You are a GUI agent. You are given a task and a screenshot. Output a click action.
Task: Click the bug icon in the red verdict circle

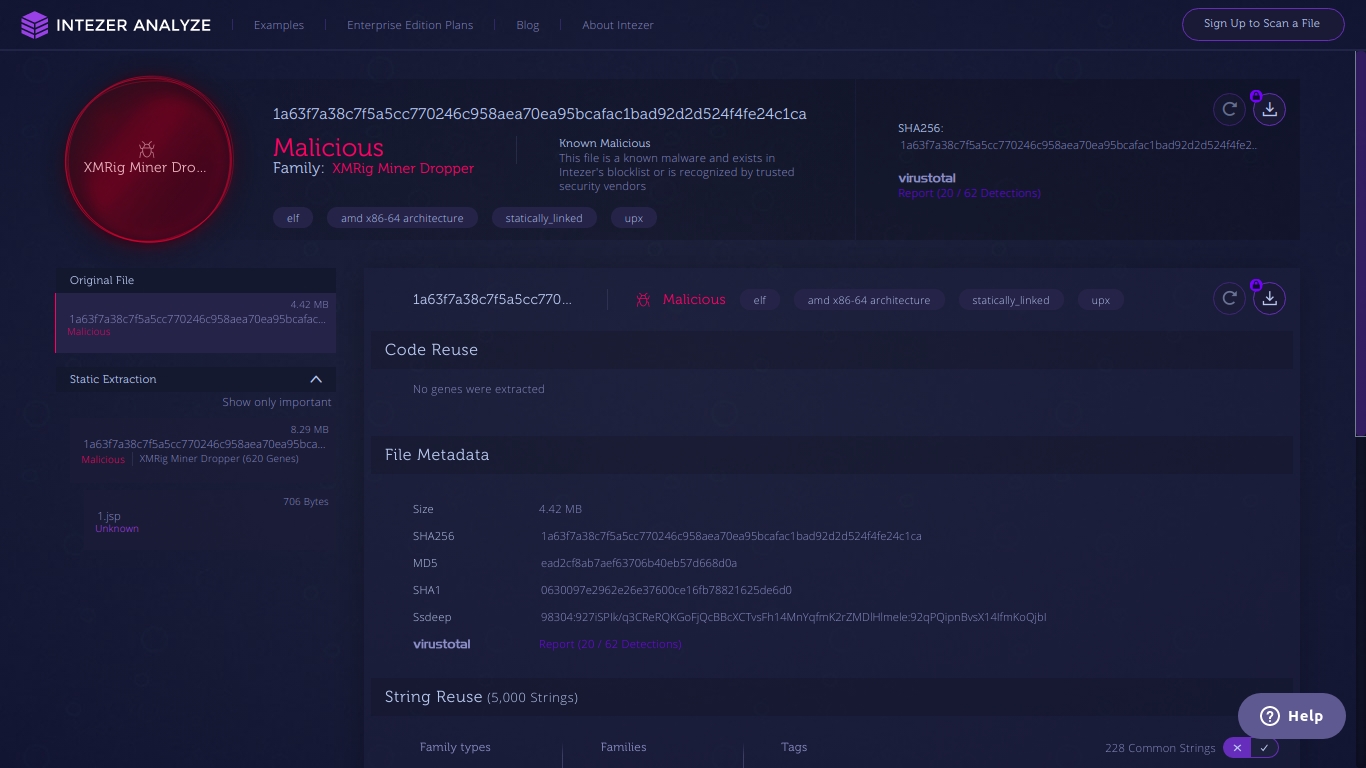[147, 148]
